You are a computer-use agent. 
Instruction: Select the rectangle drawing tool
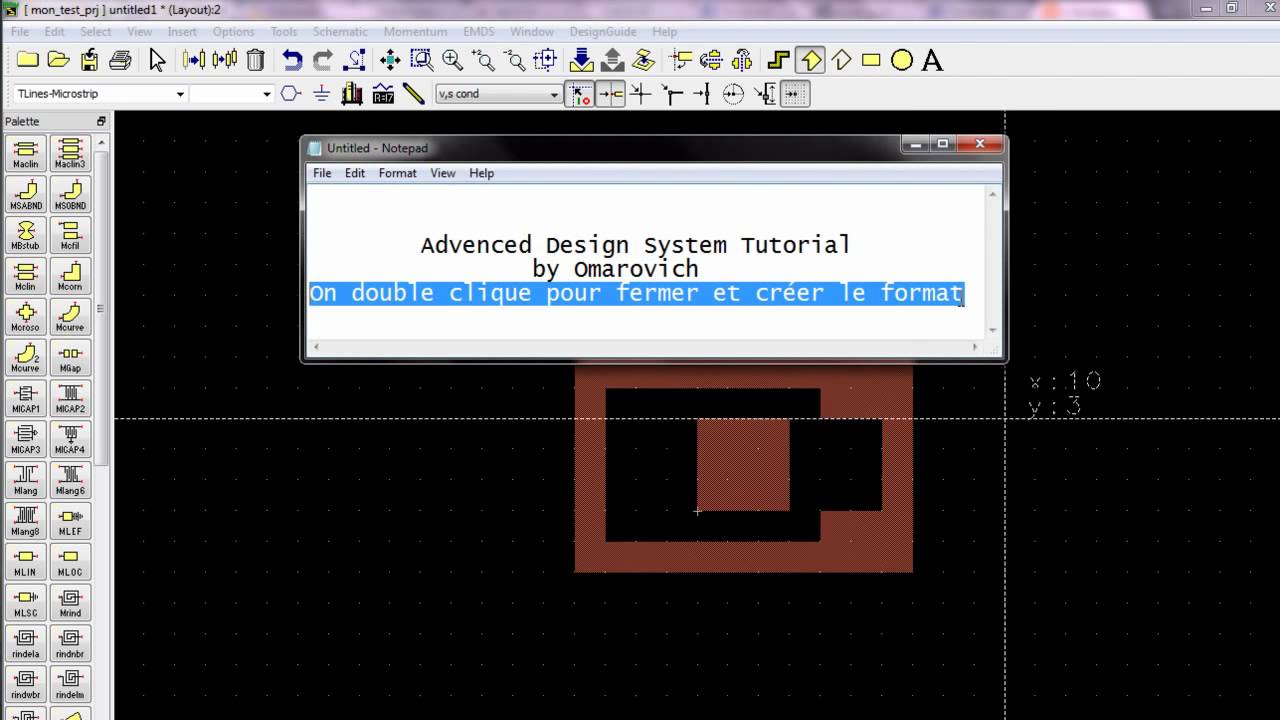coord(871,60)
